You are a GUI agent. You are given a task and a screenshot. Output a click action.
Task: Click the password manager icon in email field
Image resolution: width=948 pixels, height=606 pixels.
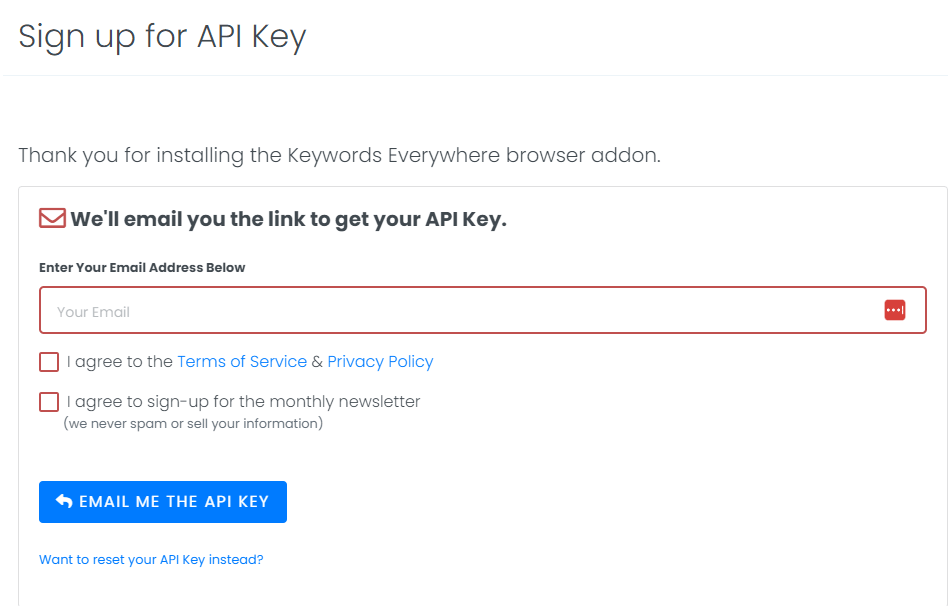(x=894, y=310)
